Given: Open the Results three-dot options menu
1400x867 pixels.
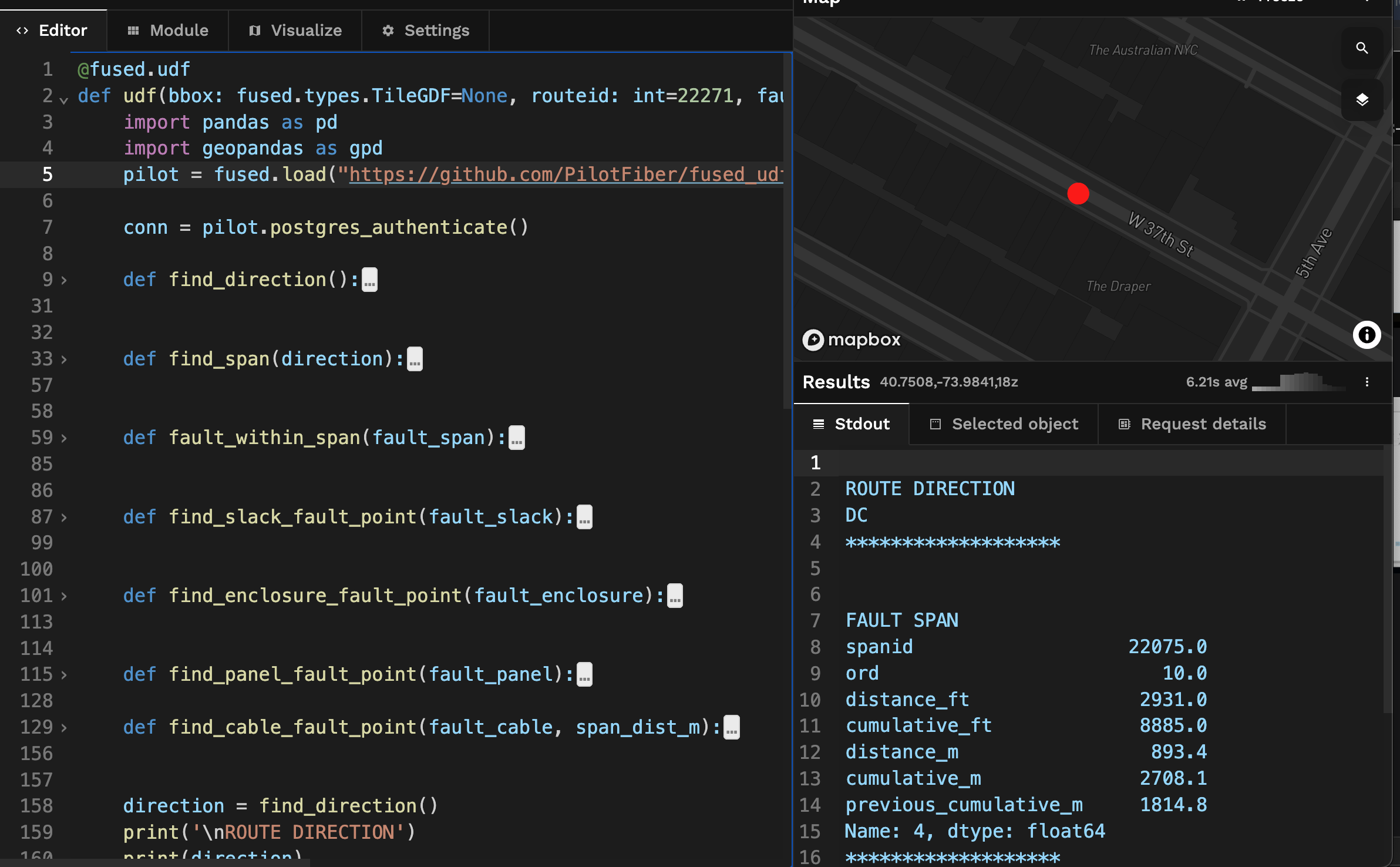Looking at the screenshot, I should tap(1367, 382).
